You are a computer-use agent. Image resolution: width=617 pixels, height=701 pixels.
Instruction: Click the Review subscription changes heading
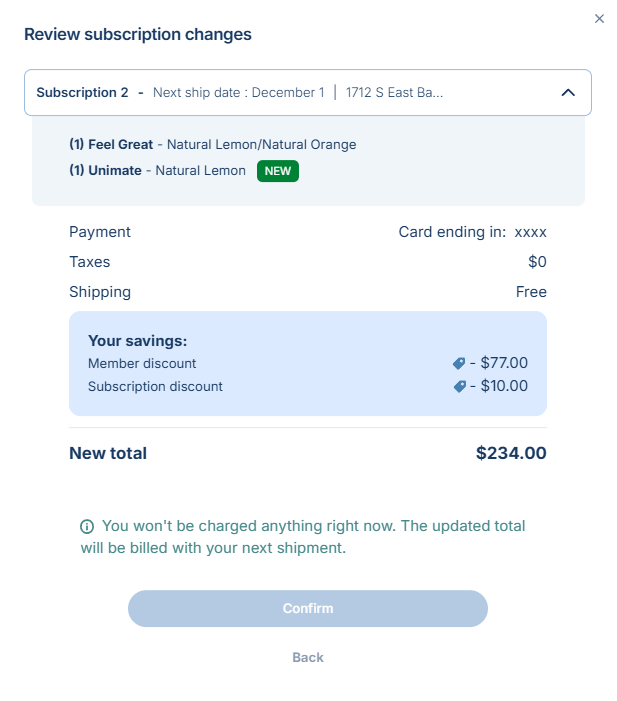click(x=138, y=34)
